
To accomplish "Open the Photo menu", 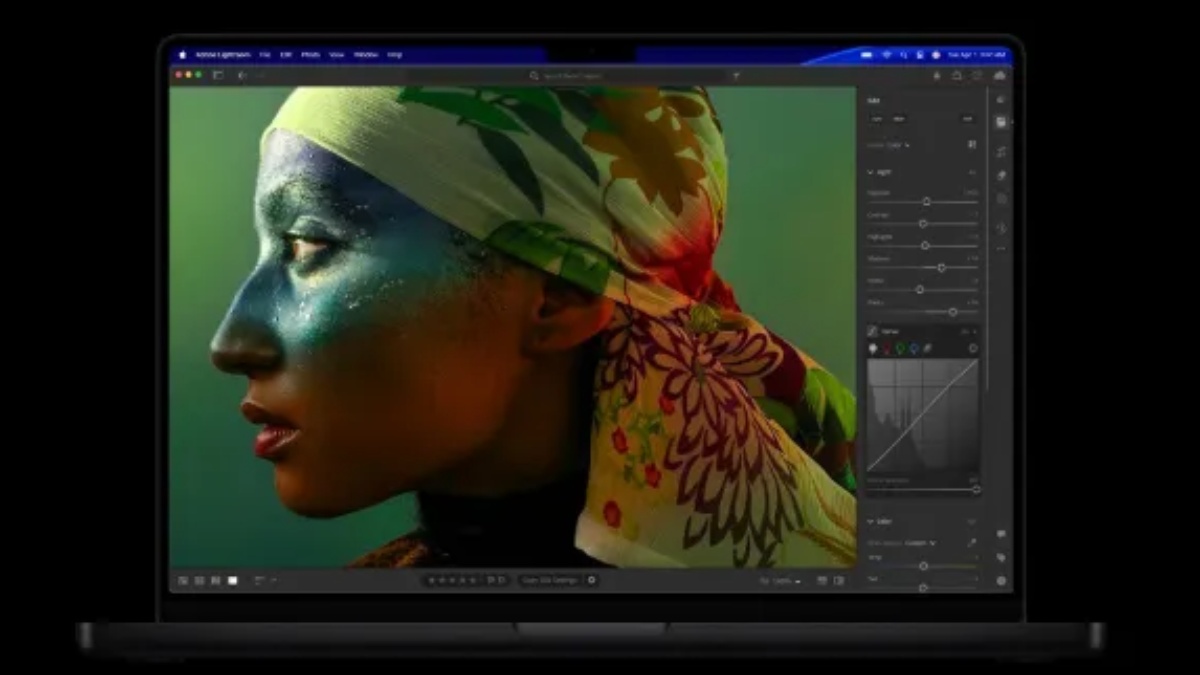I will (x=311, y=55).
